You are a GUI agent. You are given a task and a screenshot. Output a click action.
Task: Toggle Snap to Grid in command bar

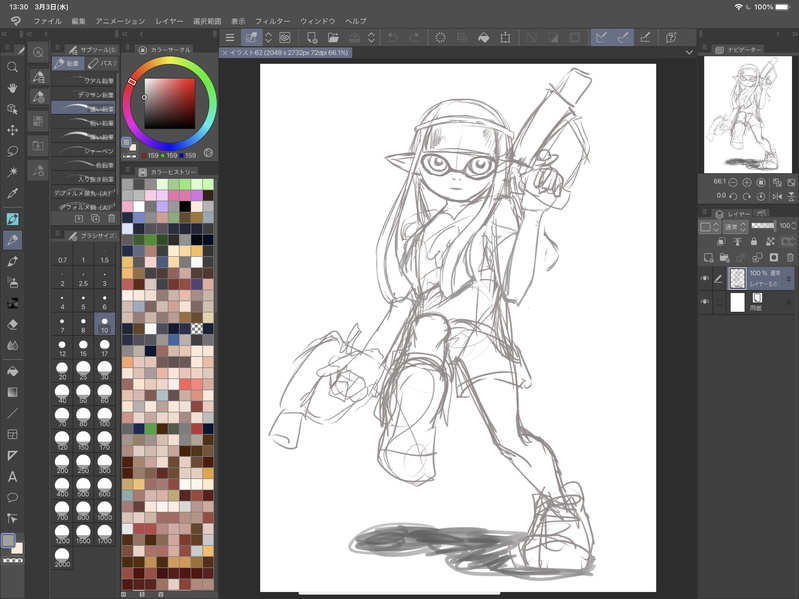click(x=645, y=37)
